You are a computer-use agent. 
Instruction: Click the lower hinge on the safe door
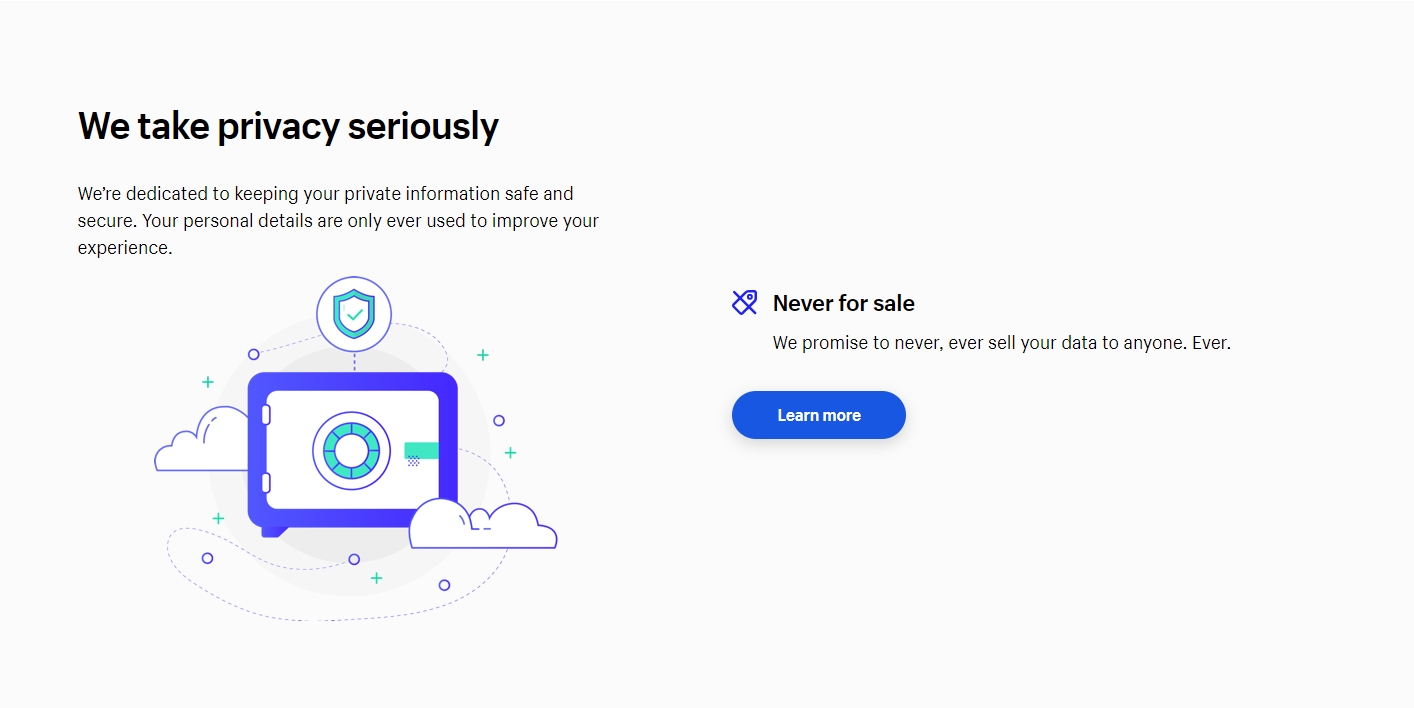pyautogui.click(x=266, y=484)
